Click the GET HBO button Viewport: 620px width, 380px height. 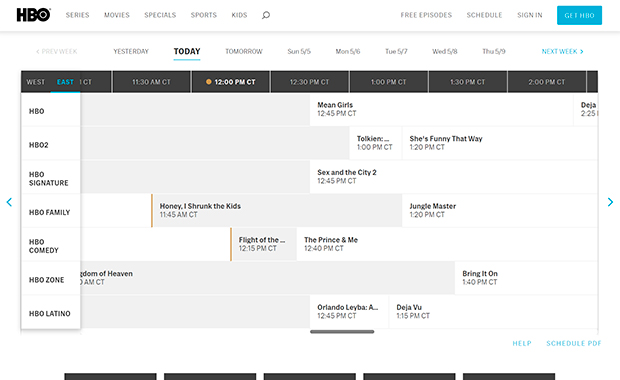pos(579,15)
